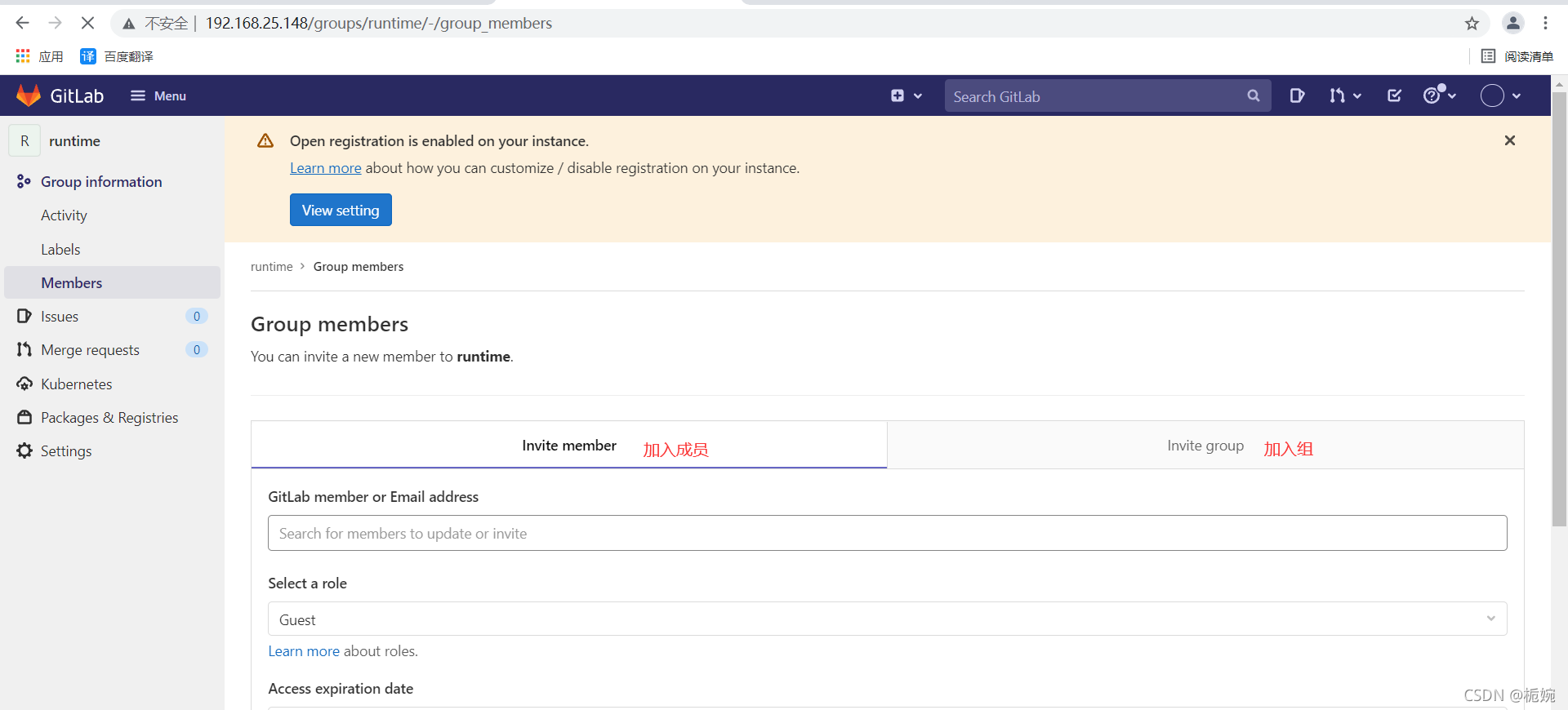The image size is (1568, 710).
Task: Open the Issues icon in top navbar
Action: (x=1297, y=95)
